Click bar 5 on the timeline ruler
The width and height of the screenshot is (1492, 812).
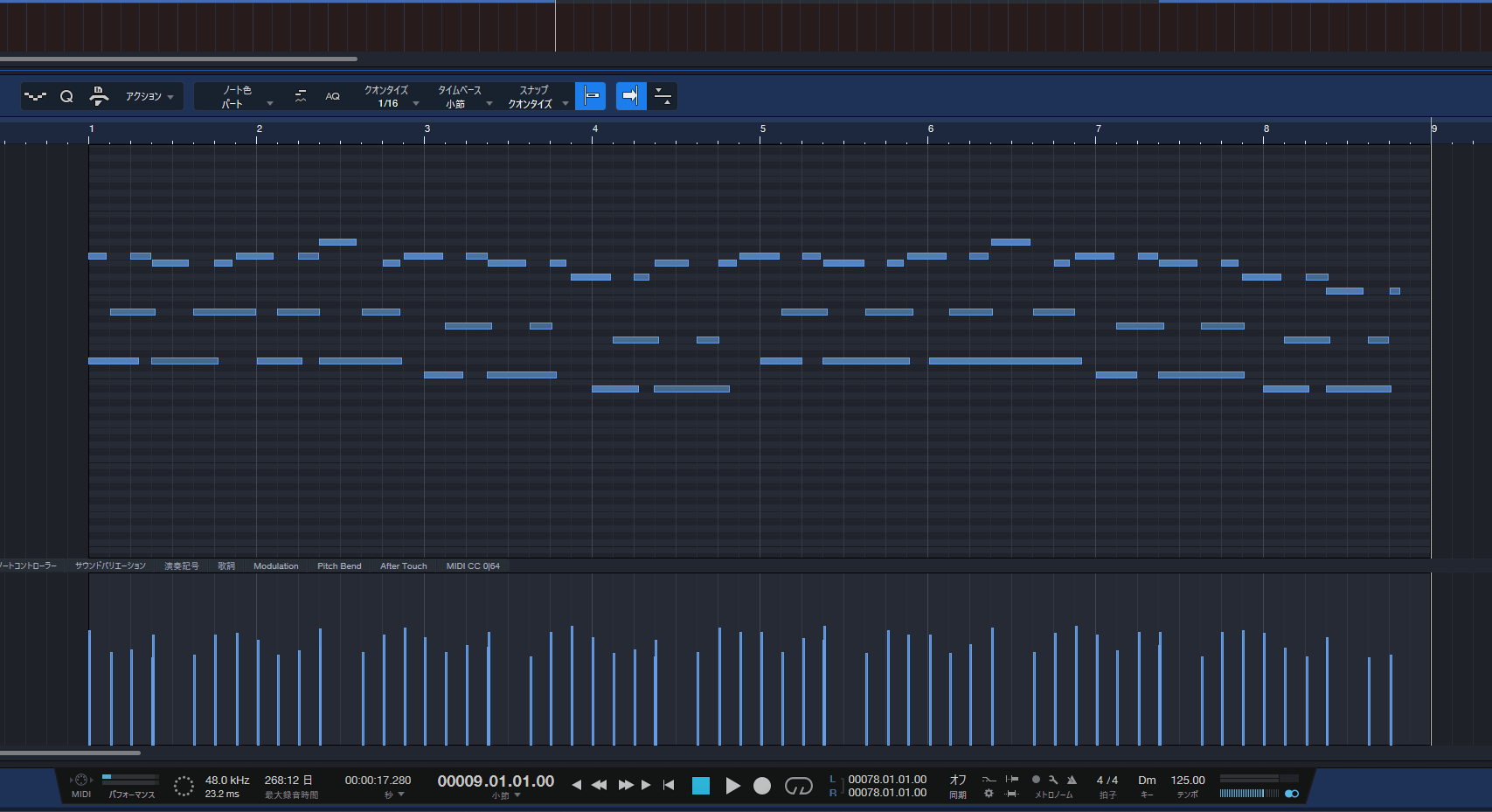[x=762, y=129]
